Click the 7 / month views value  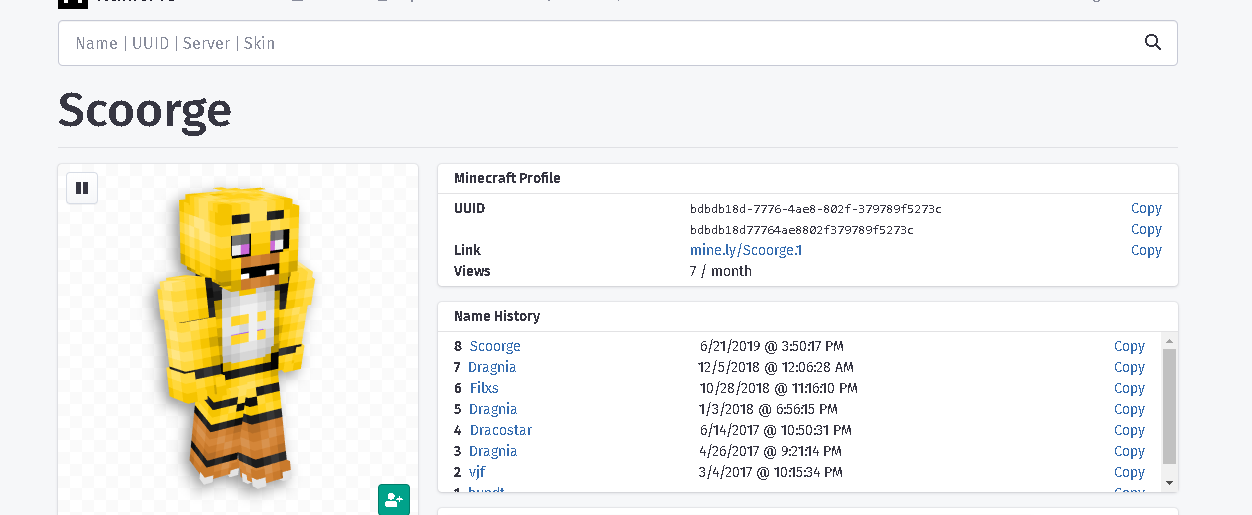tap(720, 271)
